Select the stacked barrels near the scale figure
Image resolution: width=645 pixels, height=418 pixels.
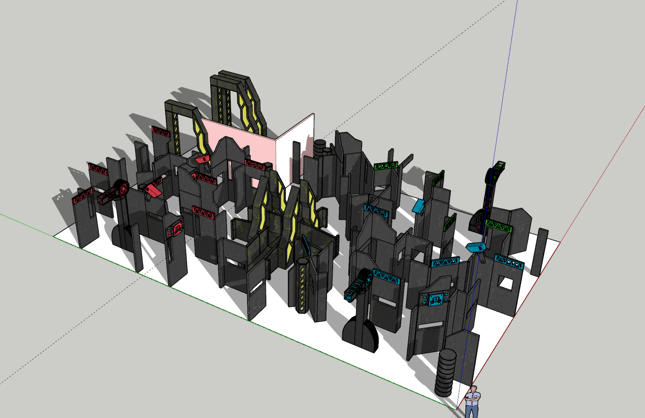click(x=446, y=373)
